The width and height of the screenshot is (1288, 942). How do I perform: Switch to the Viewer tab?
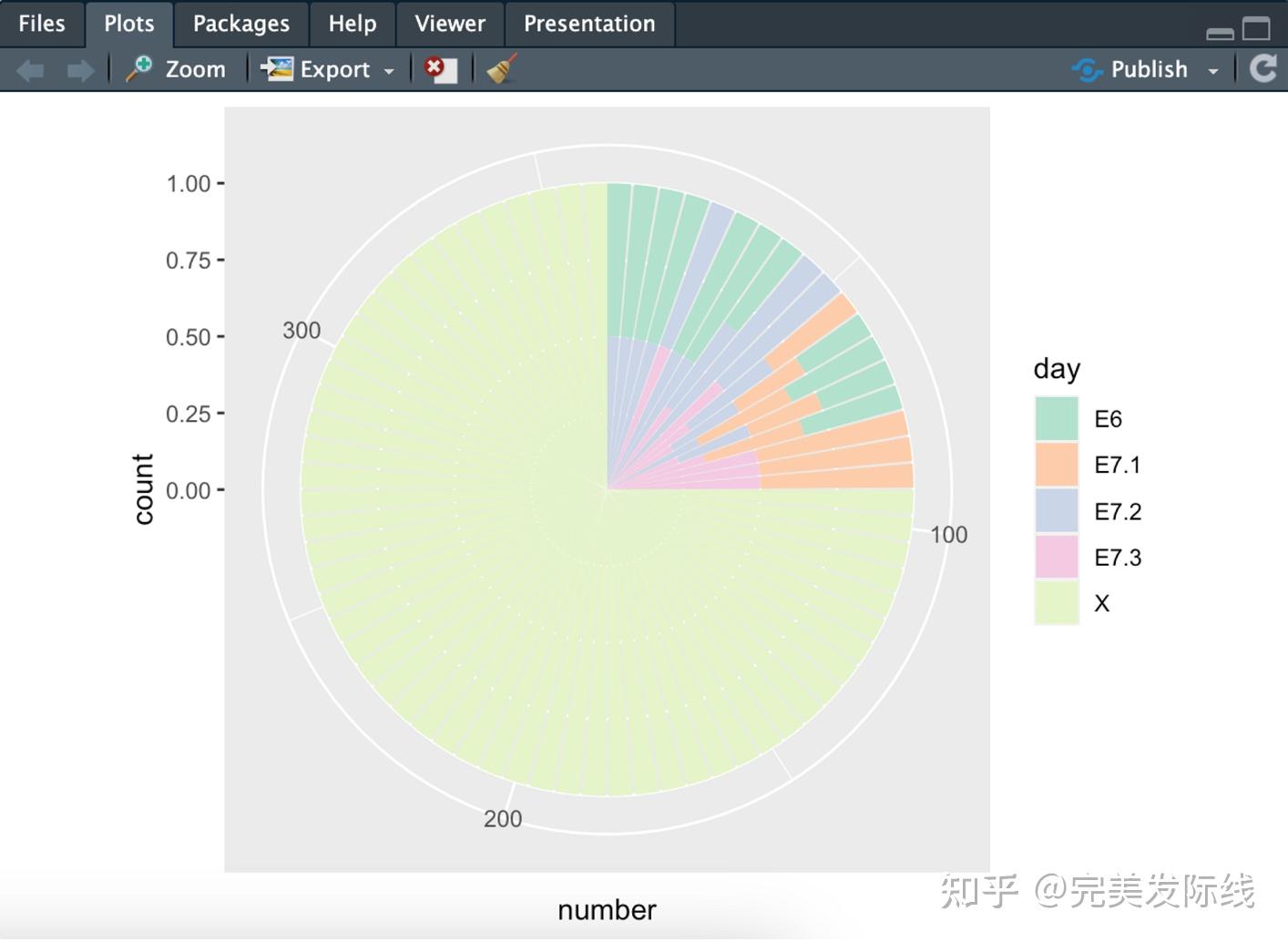(x=450, y=24)
